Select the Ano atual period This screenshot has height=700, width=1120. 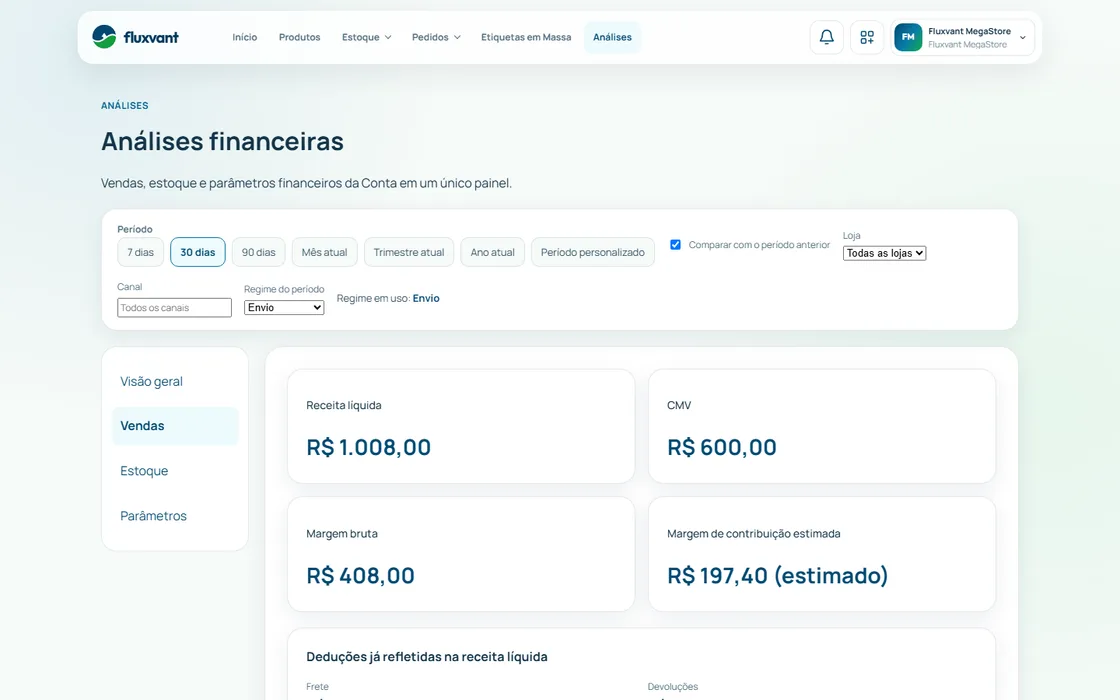492,252
